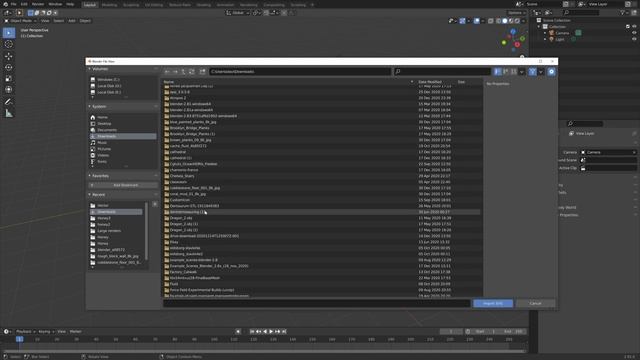
Task: Jump to the timeline end frame
Action: (x=284, y=331)
